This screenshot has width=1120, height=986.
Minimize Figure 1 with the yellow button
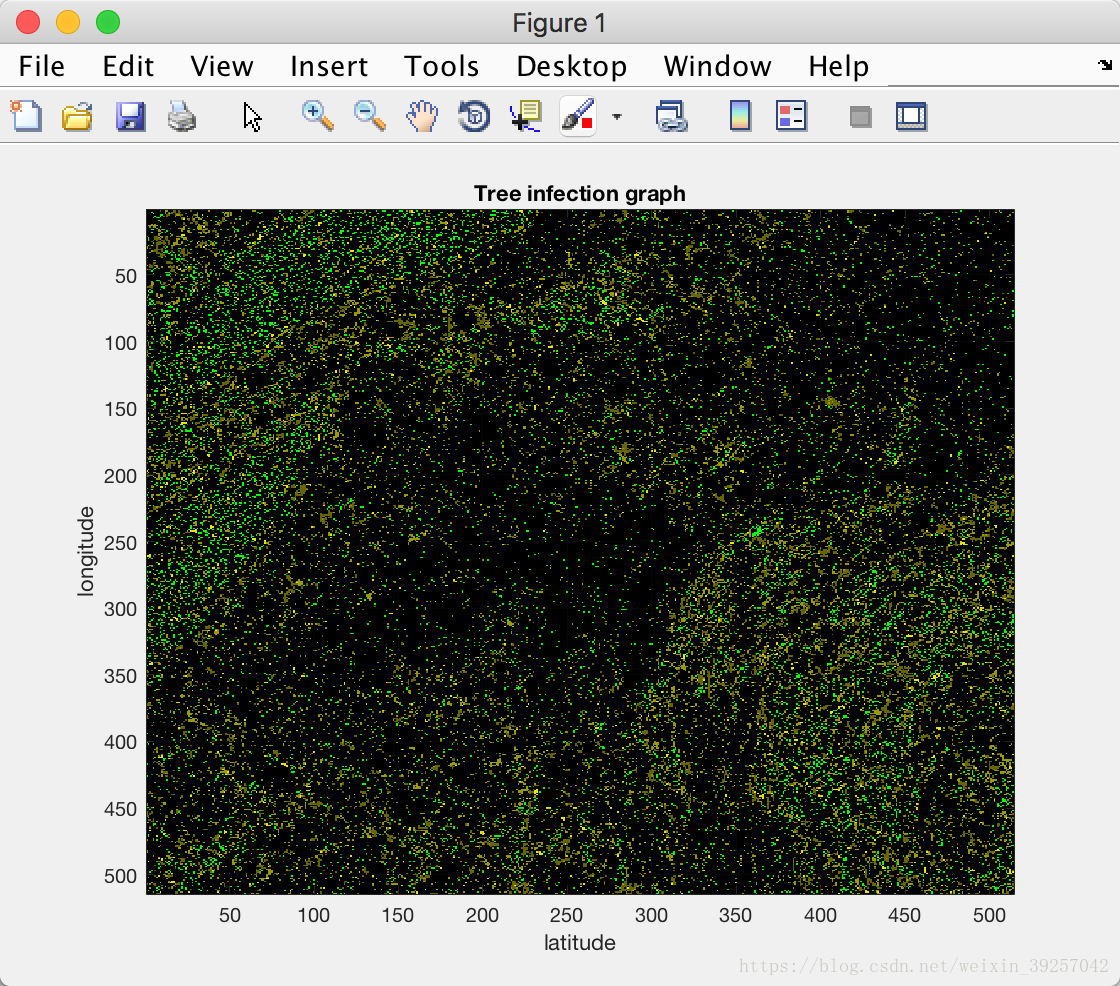pos(68,22)
